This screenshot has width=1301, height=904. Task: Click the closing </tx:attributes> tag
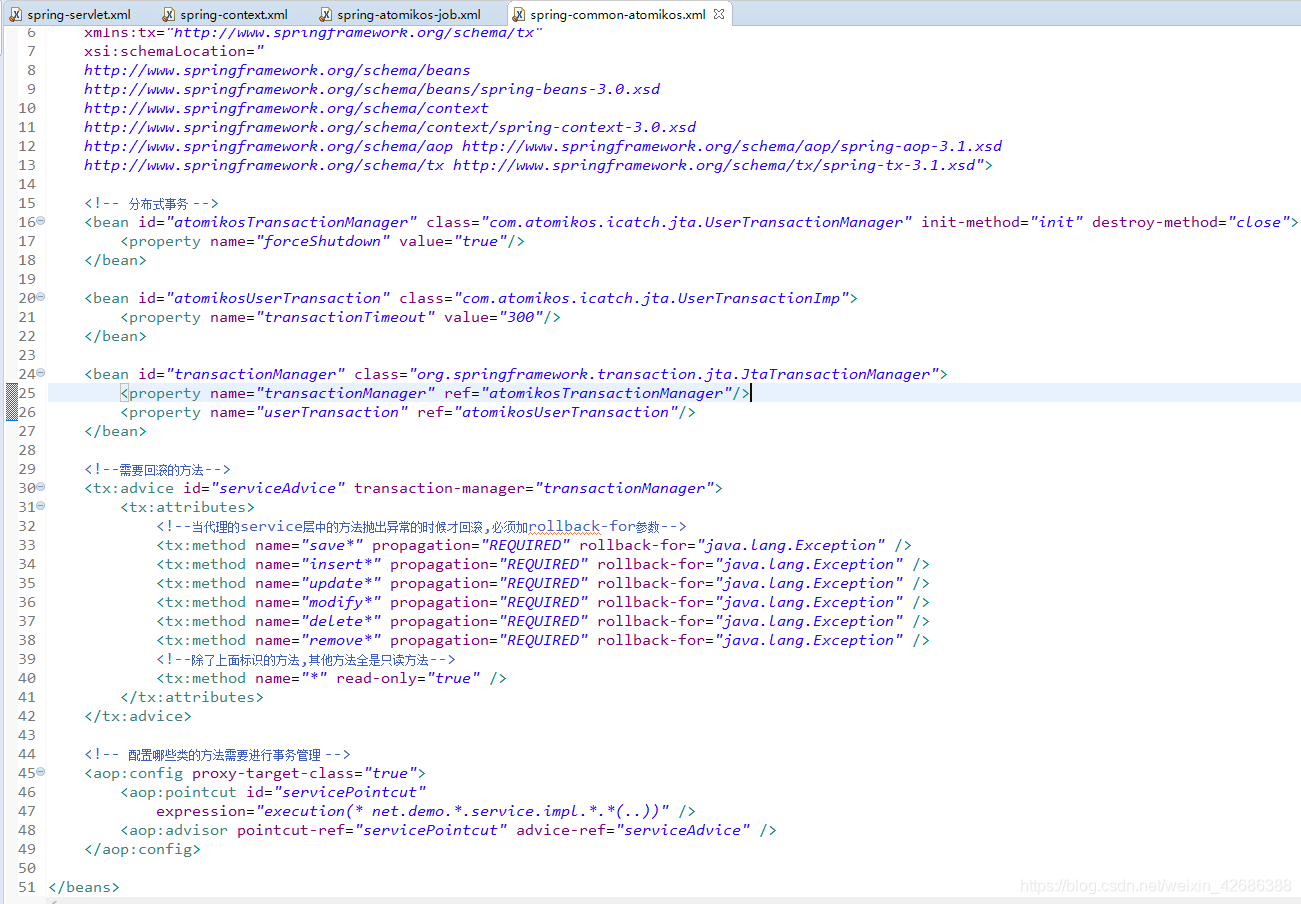[x=192, y=697]
